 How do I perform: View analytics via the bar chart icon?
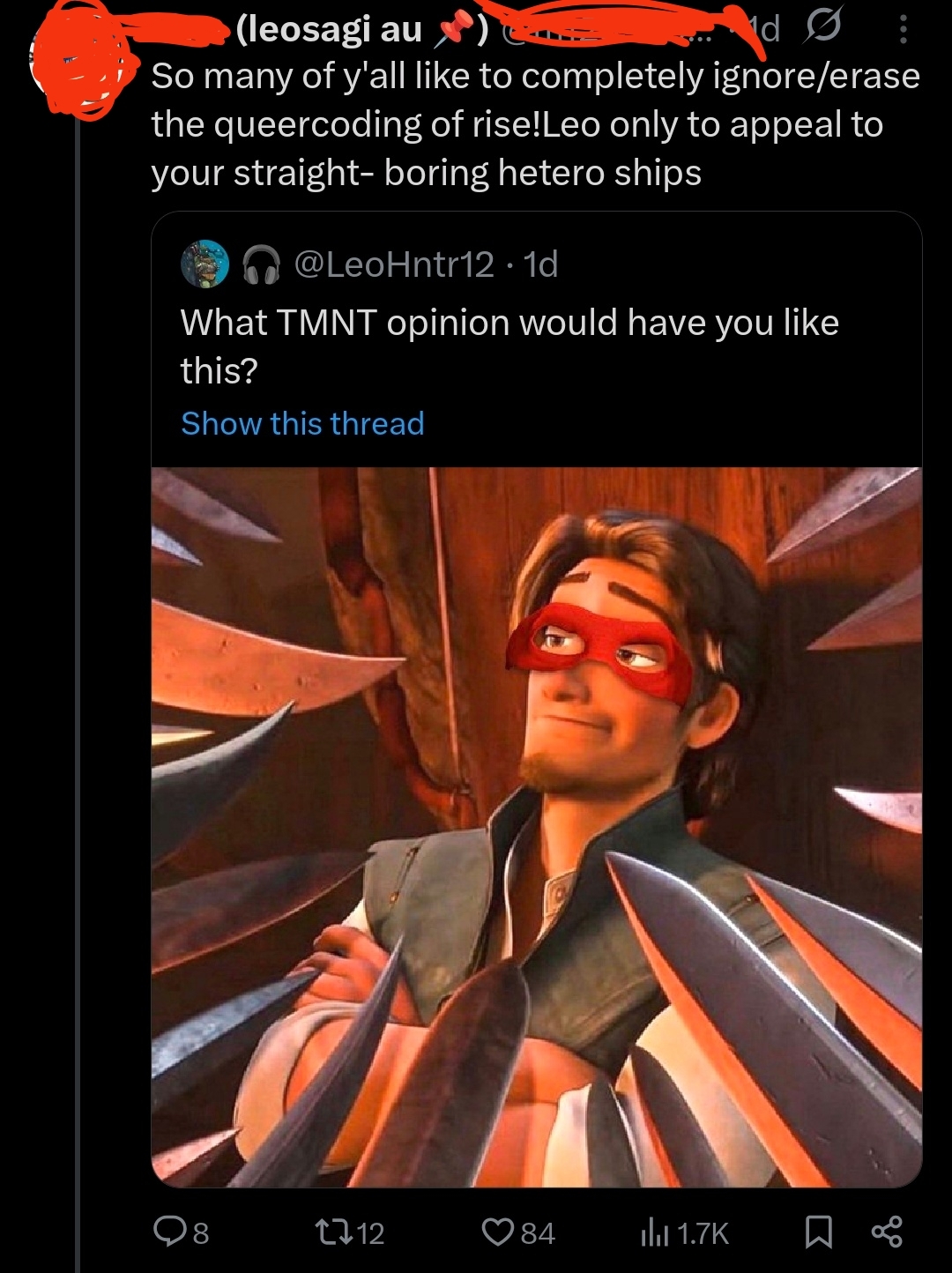655,1232
